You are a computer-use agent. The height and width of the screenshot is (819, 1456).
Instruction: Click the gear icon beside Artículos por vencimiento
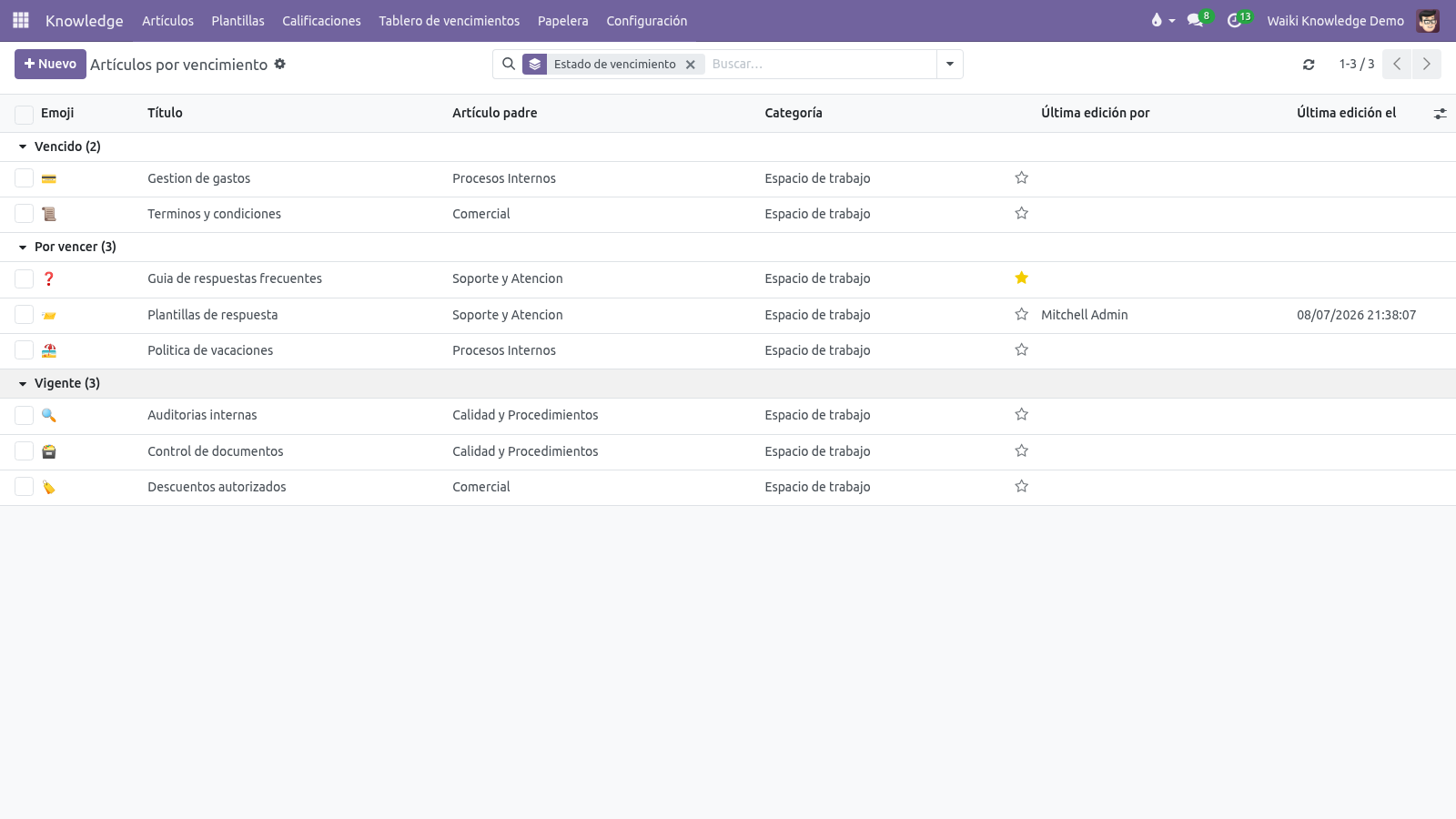click(x=280, y=64)
